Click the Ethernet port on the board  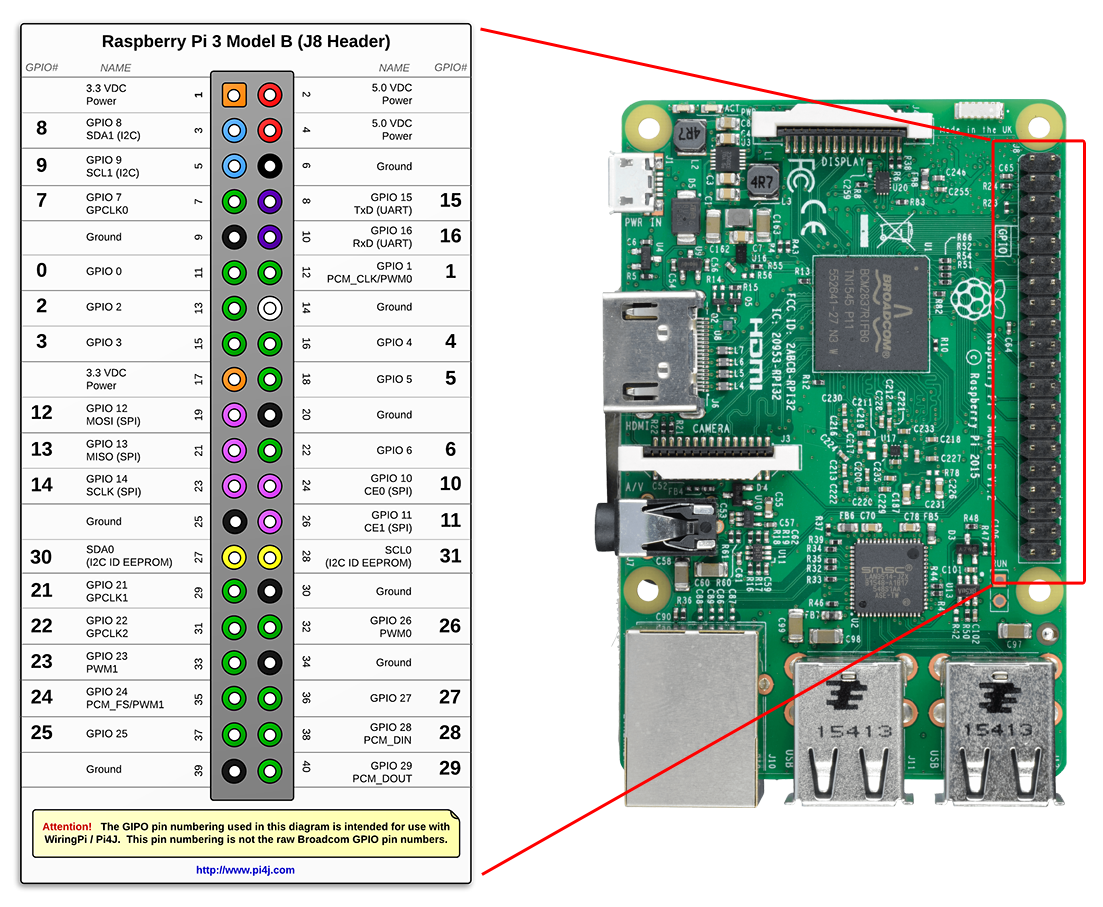690,715
